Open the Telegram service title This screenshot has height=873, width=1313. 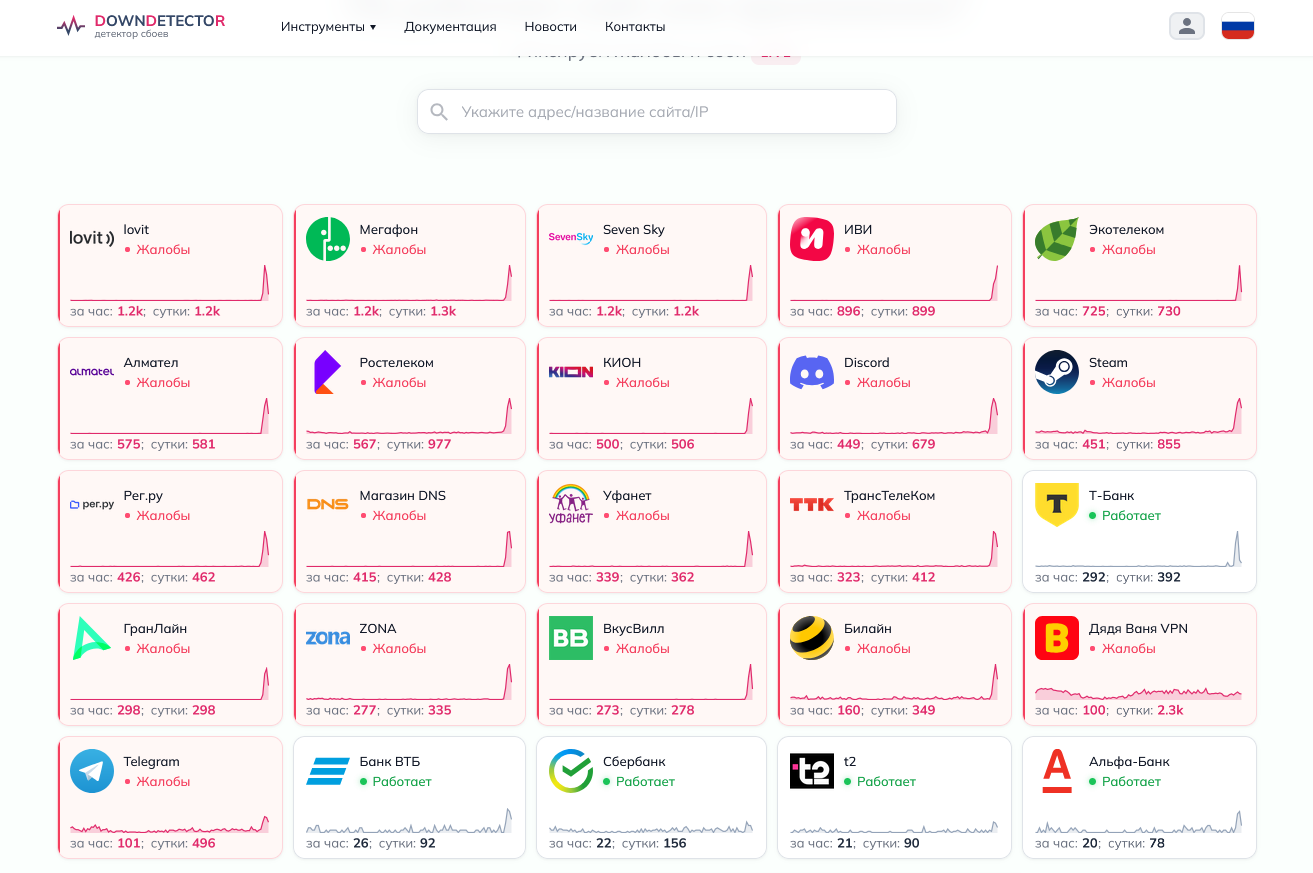(152, 762)
